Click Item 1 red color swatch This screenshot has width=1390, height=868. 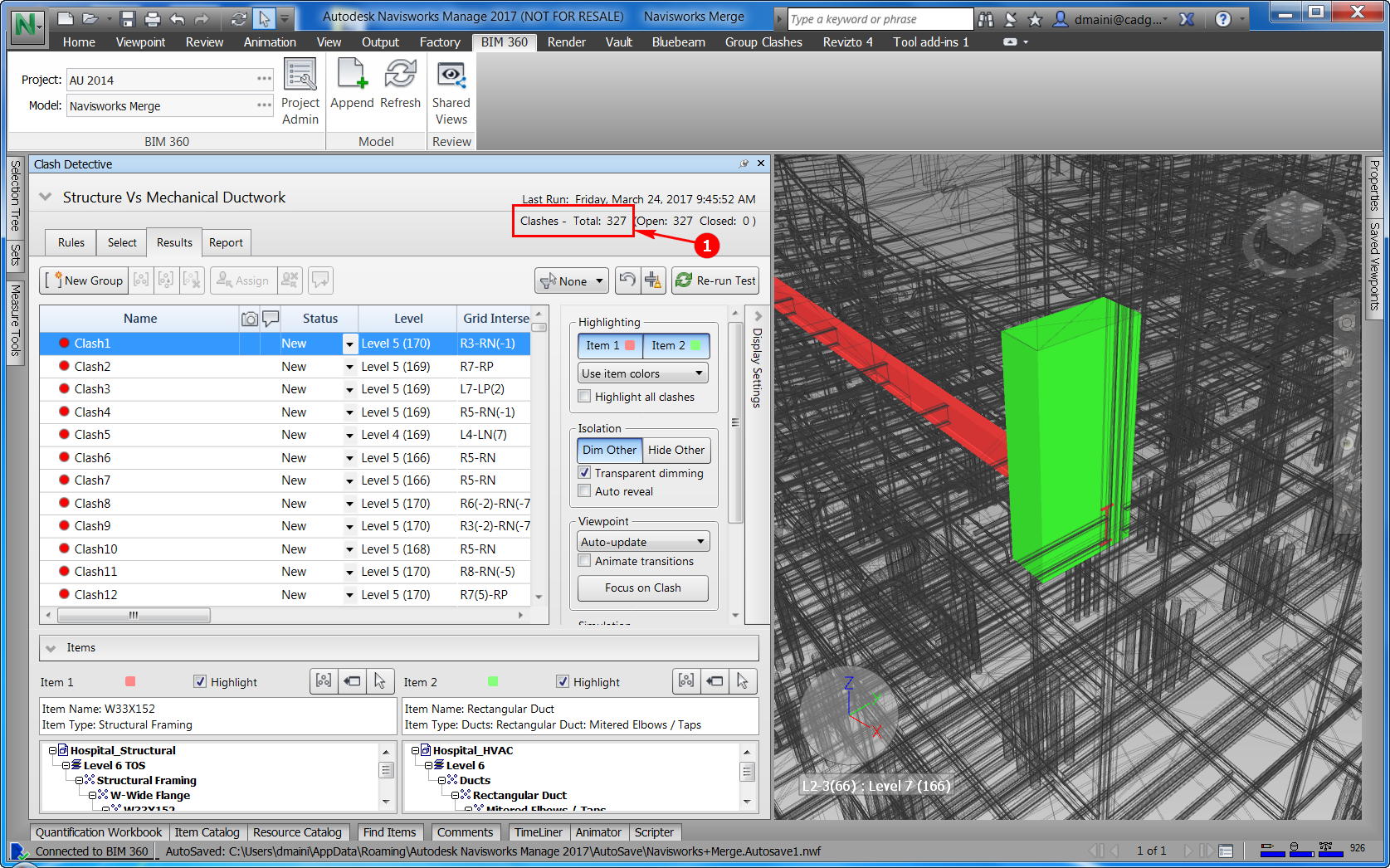coord(130,682)
